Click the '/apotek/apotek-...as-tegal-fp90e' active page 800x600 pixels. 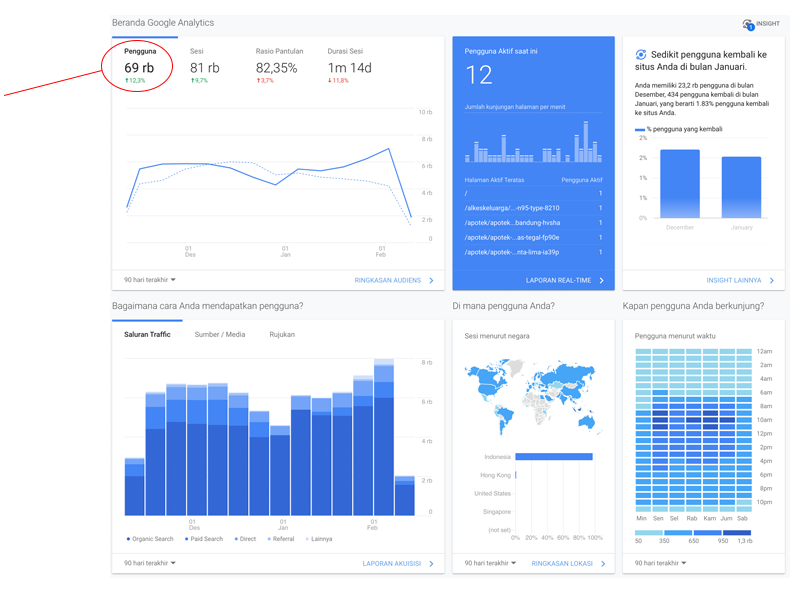point(512,238)
